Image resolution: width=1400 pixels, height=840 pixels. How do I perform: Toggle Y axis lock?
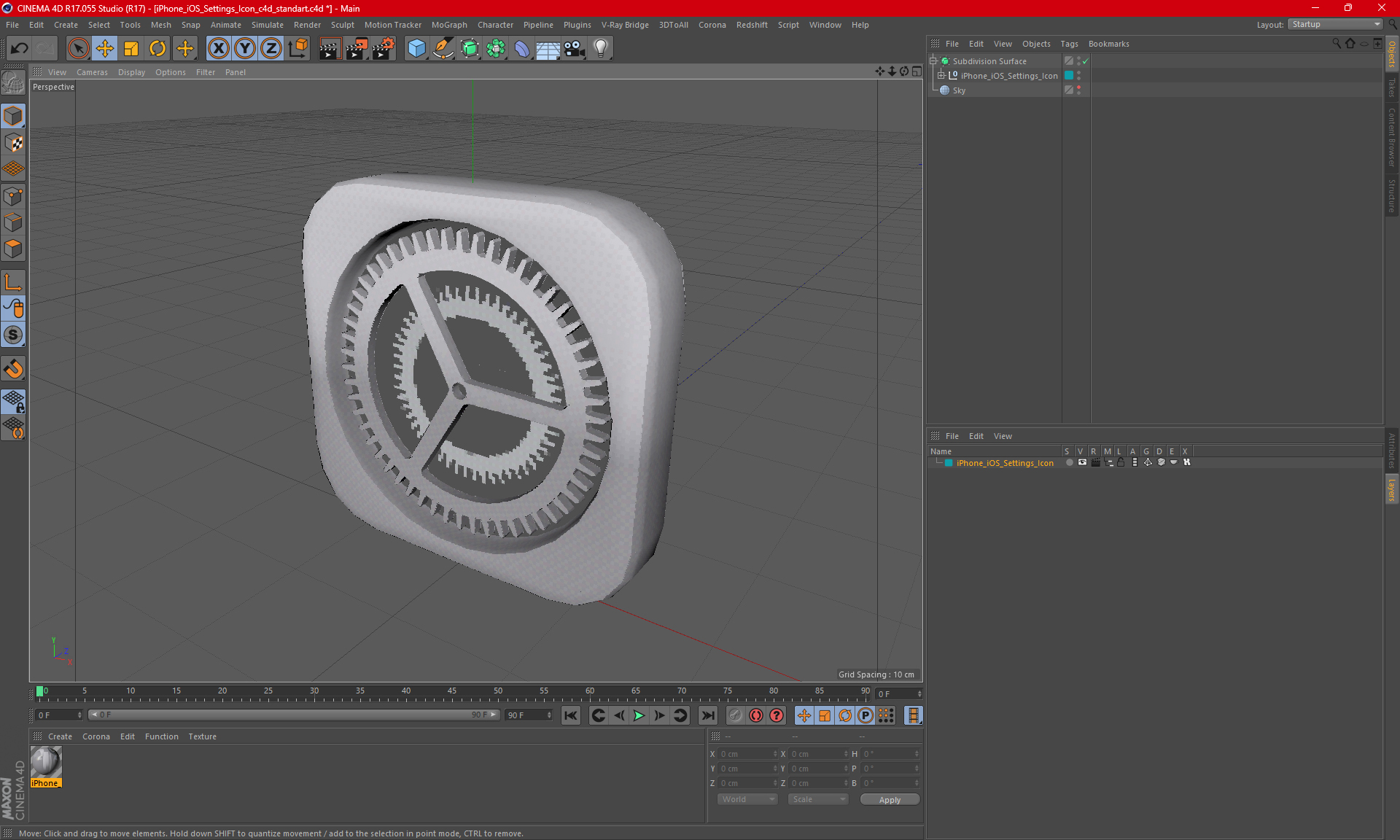[245, 48]
